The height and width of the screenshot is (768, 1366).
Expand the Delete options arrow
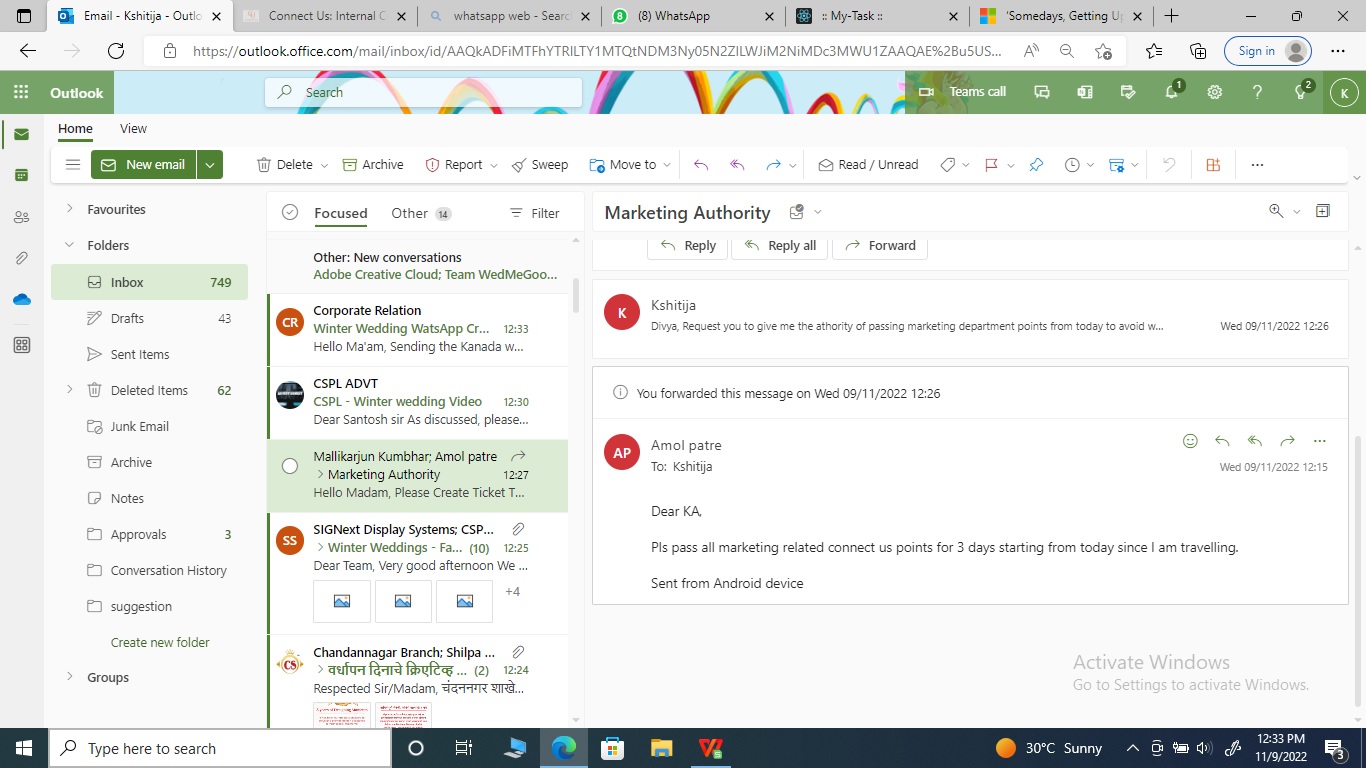(324, 165)
